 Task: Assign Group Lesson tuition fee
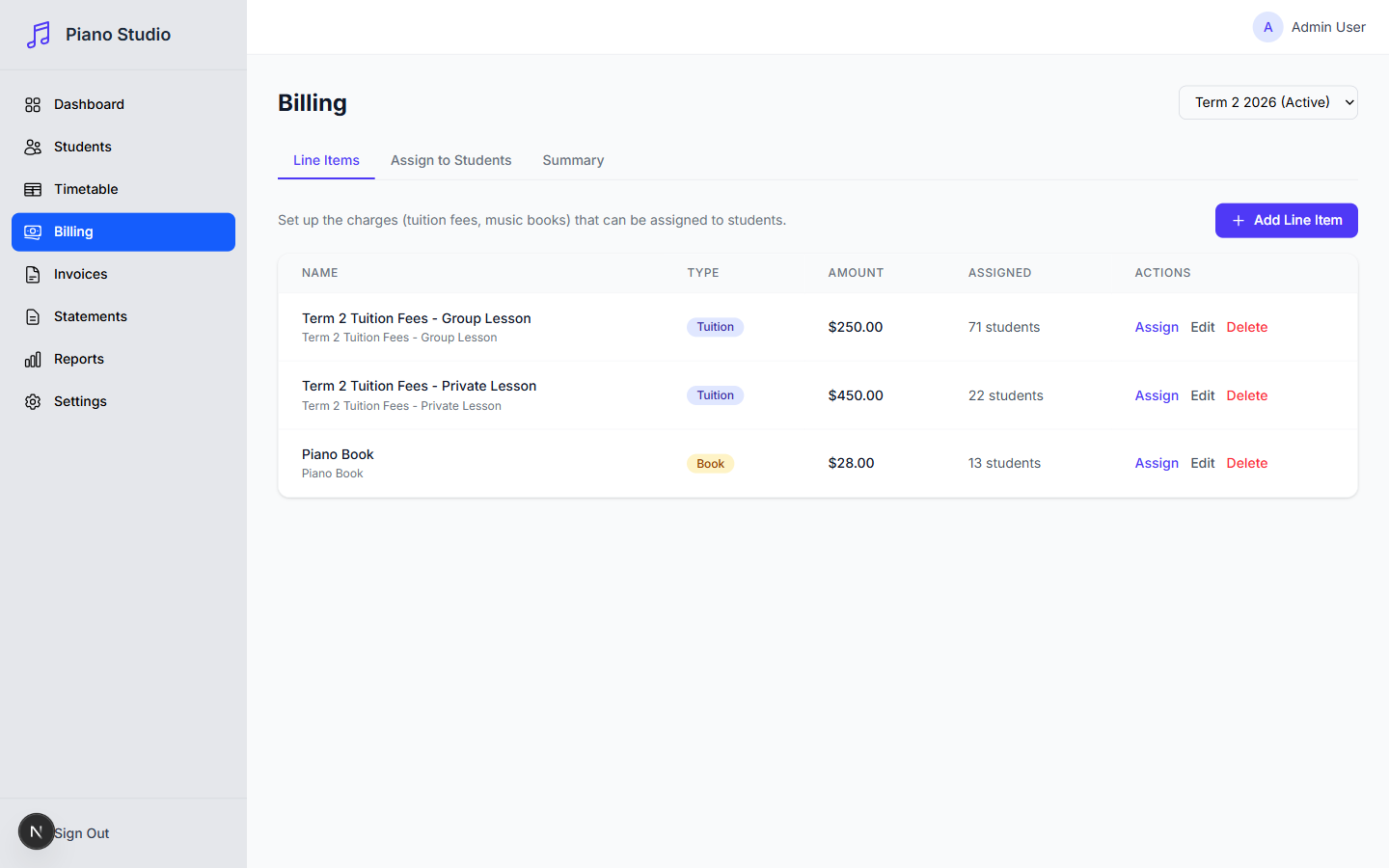1157,327
